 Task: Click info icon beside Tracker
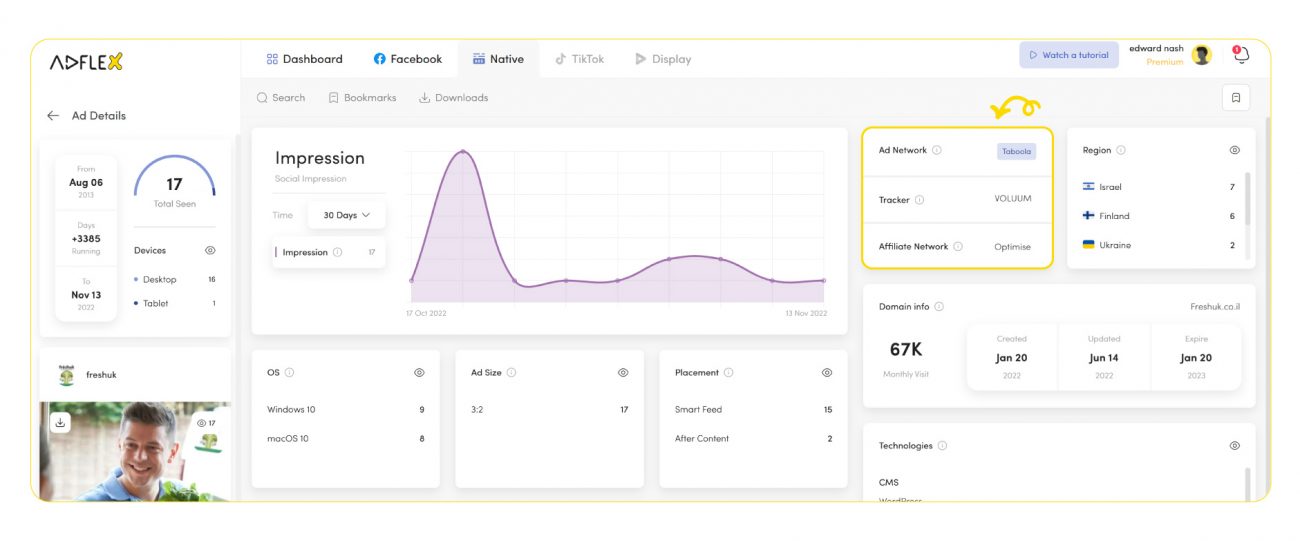pyautogui.click(x=919, y=200)
